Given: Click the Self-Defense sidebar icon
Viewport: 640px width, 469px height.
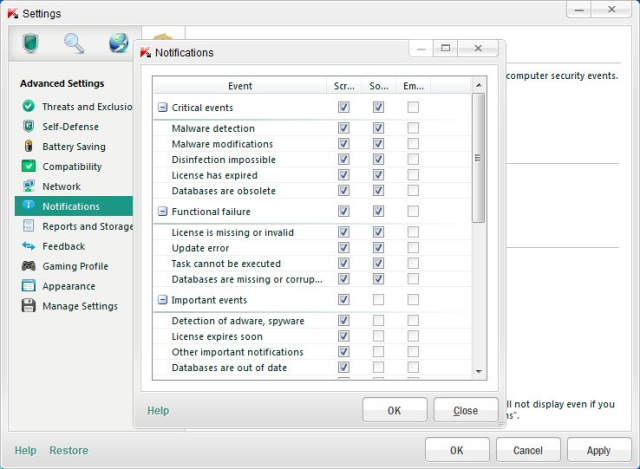Looking at the screenshot, I should (28, 127).
